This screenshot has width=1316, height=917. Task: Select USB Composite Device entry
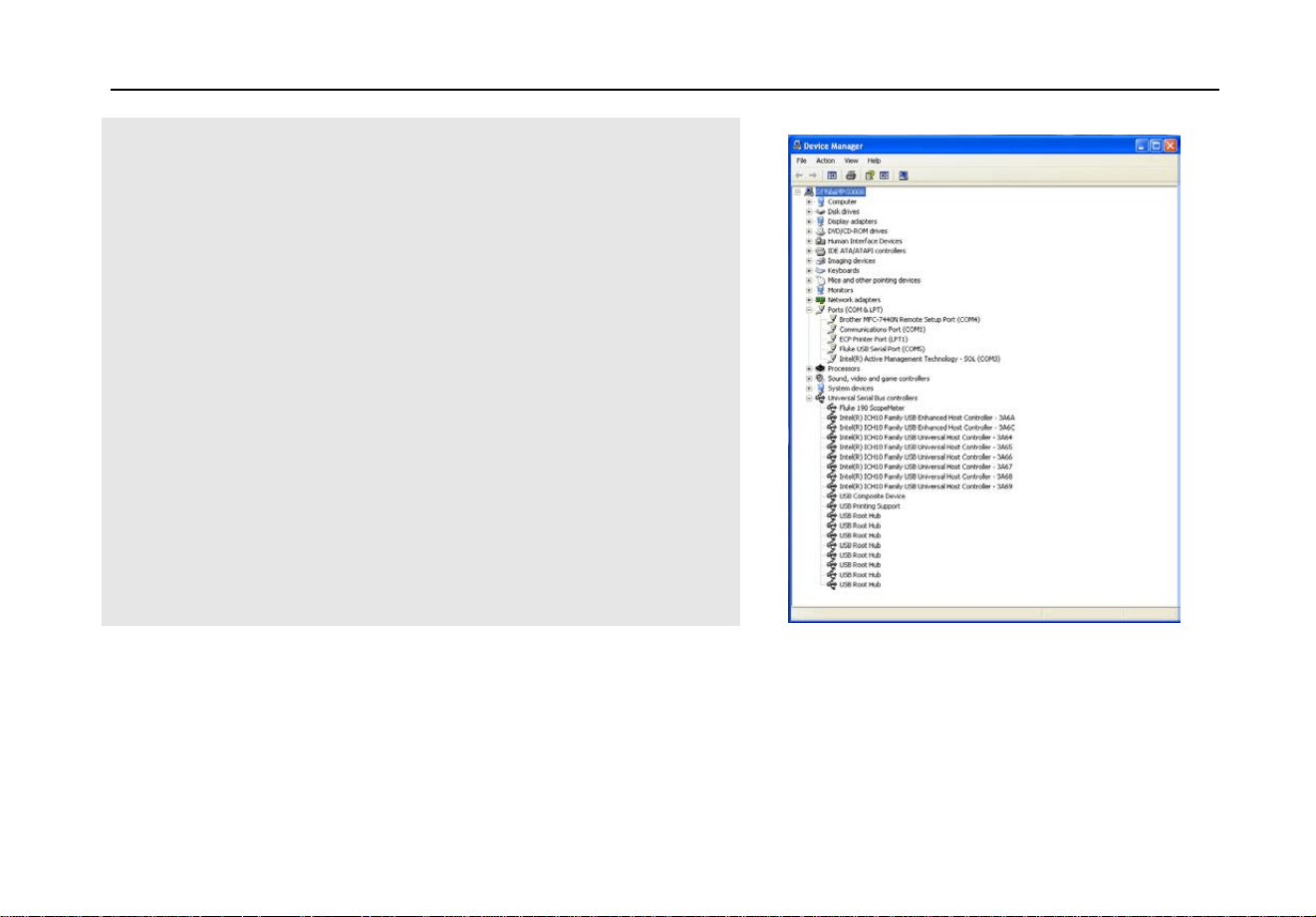(872, 496)
